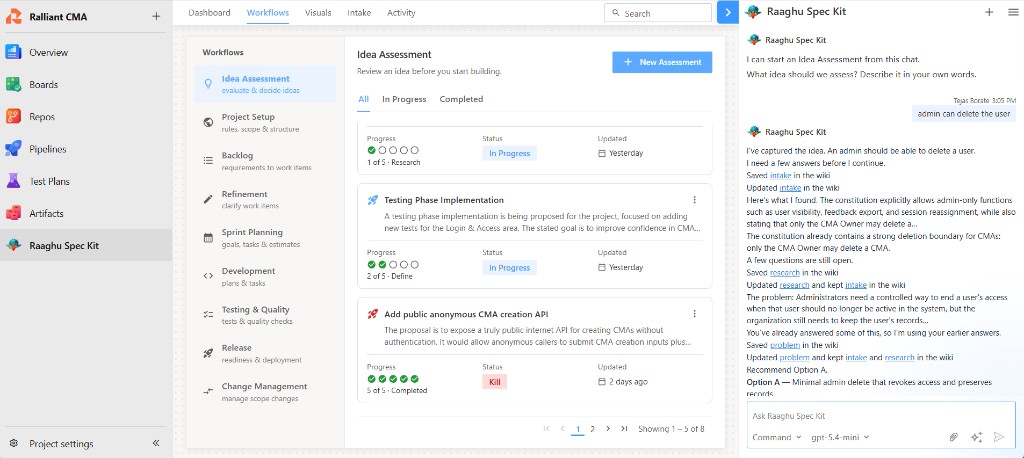Open options menu for anonymous CMA creation card
The width and height of the screenshot is (1024, 458).
coord(694,314)
